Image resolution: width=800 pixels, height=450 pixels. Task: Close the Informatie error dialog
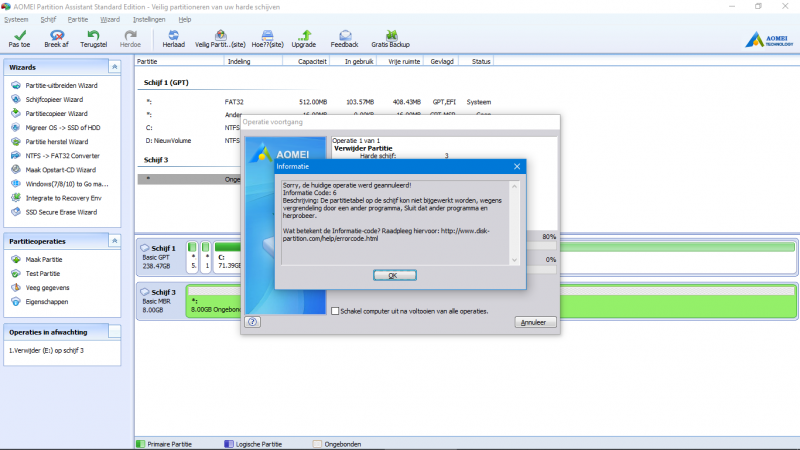tap(517, 167)
